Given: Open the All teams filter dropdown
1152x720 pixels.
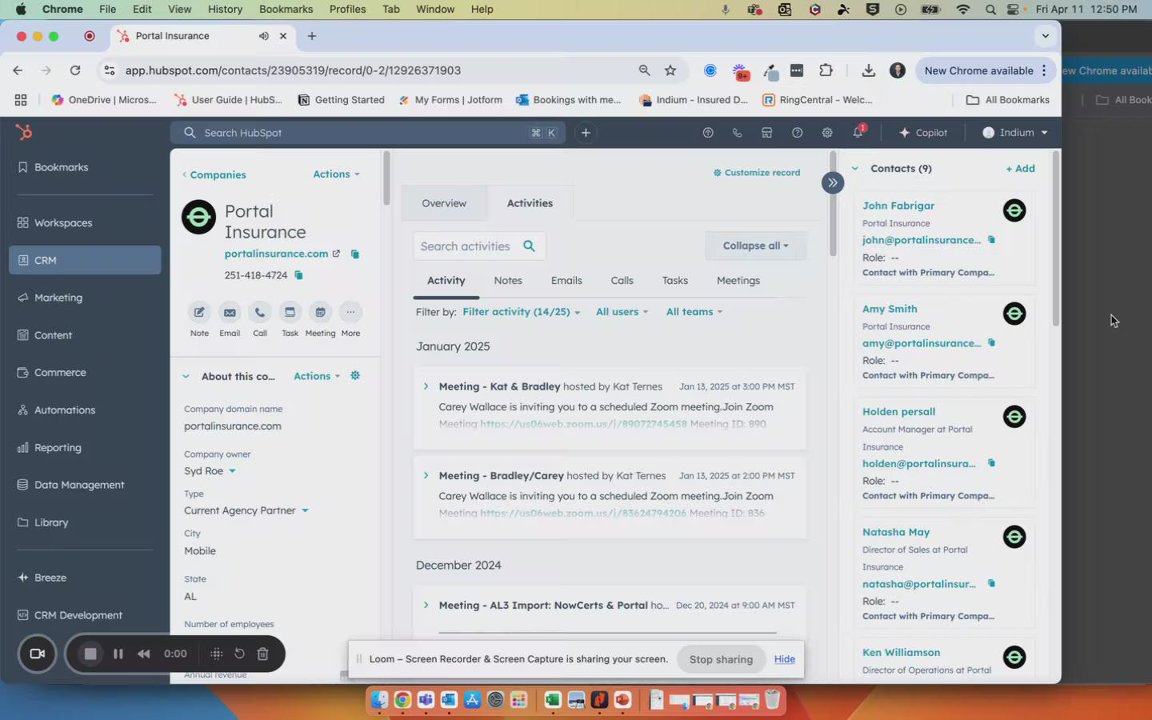Looking at the screenshot, I should pyautogui.click(x=694, y=312).
